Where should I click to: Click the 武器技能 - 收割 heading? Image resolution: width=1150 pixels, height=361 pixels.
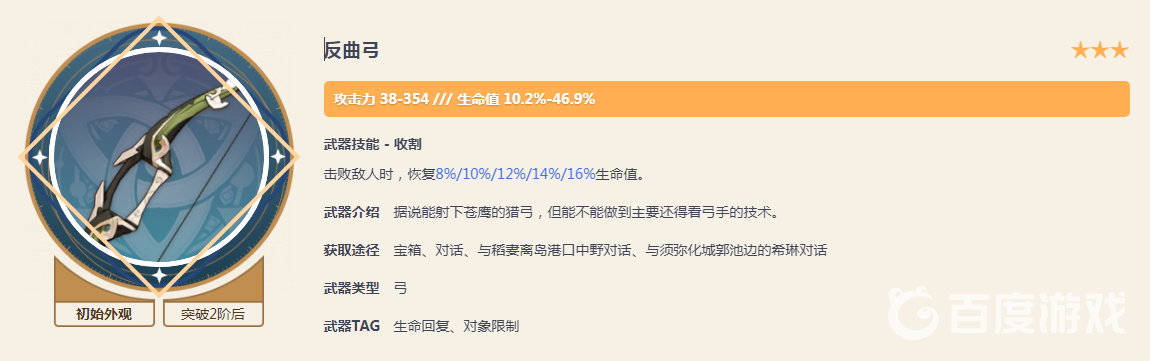pos(372,144)
